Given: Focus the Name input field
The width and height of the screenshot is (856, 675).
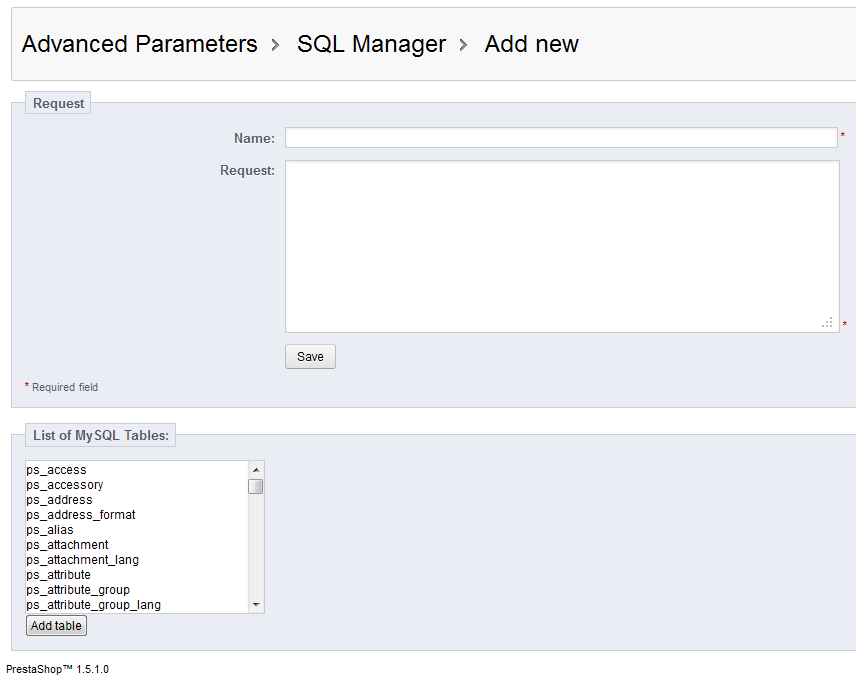Looking at the screenshot, I should [560, 138].
